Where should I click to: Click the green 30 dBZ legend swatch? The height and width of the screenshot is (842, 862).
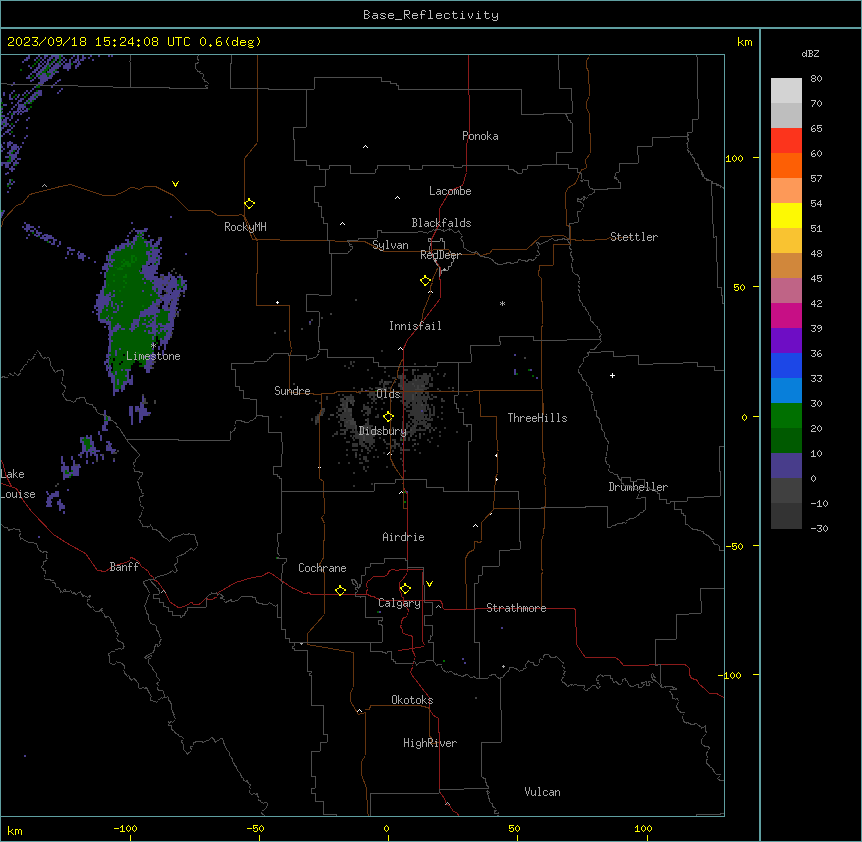pos(786,416)
